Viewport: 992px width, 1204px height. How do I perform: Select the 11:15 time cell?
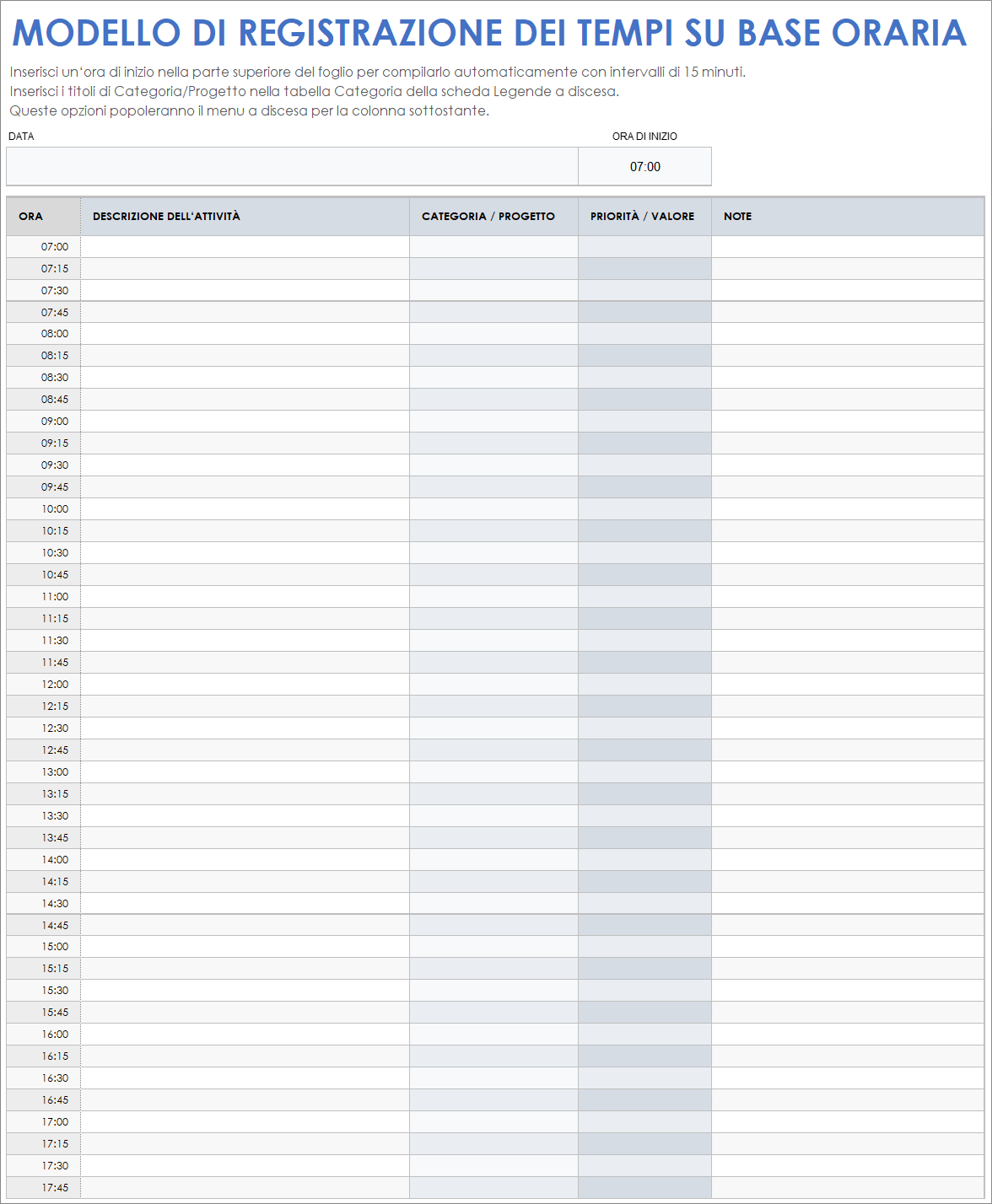pos(44,619)
